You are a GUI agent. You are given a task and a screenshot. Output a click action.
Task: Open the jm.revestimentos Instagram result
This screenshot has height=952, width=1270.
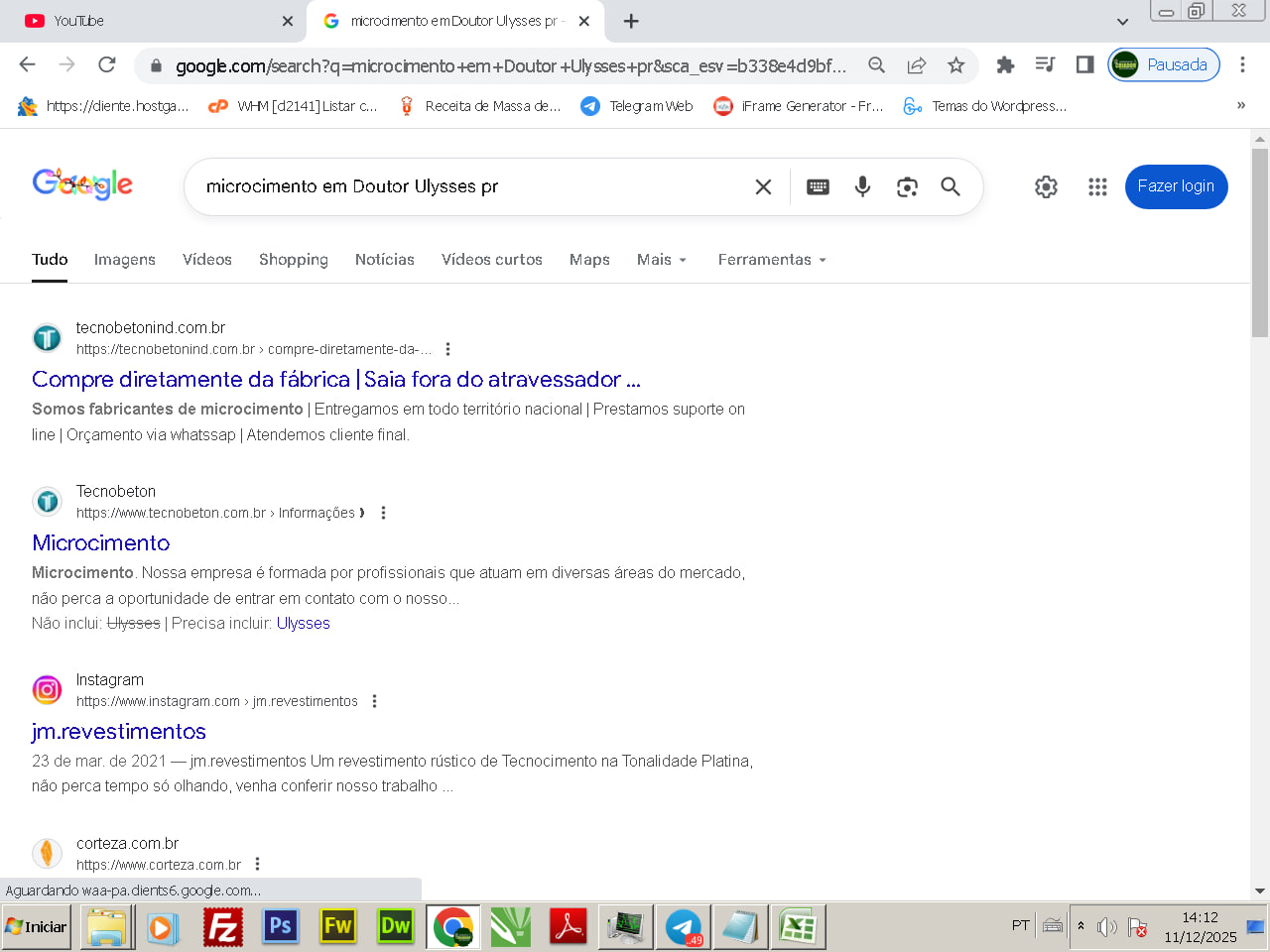point(119,732)
